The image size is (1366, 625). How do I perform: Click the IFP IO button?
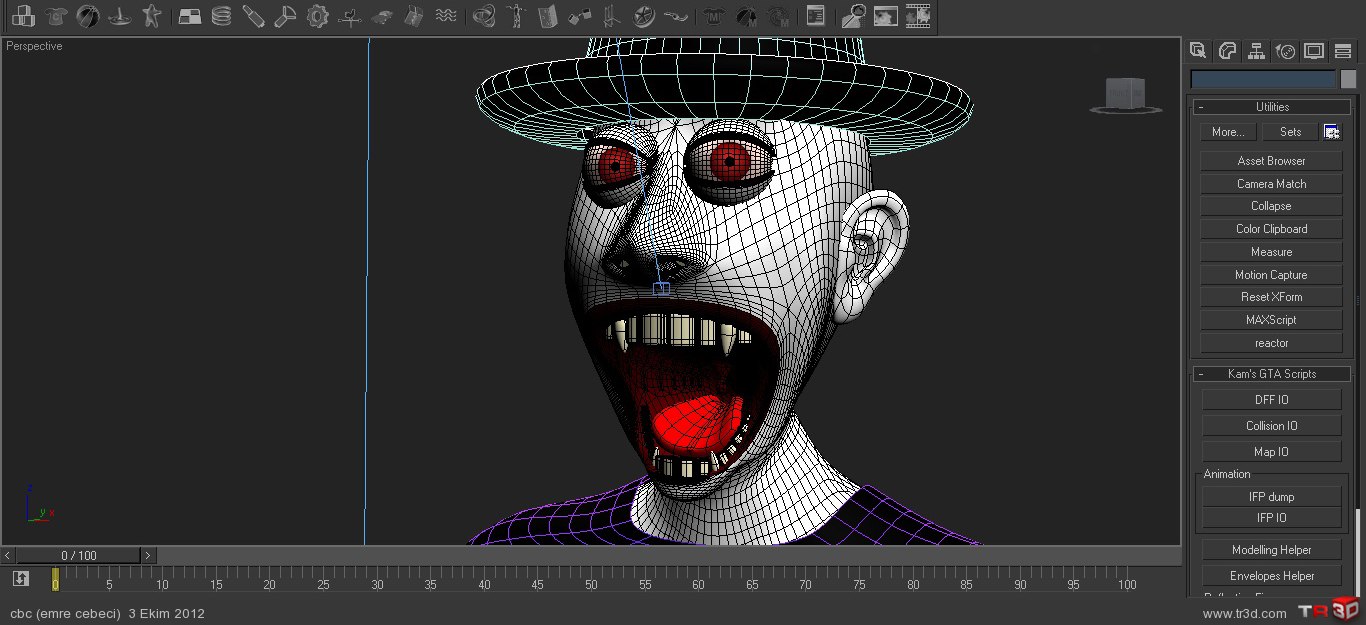pos(1271,518)
